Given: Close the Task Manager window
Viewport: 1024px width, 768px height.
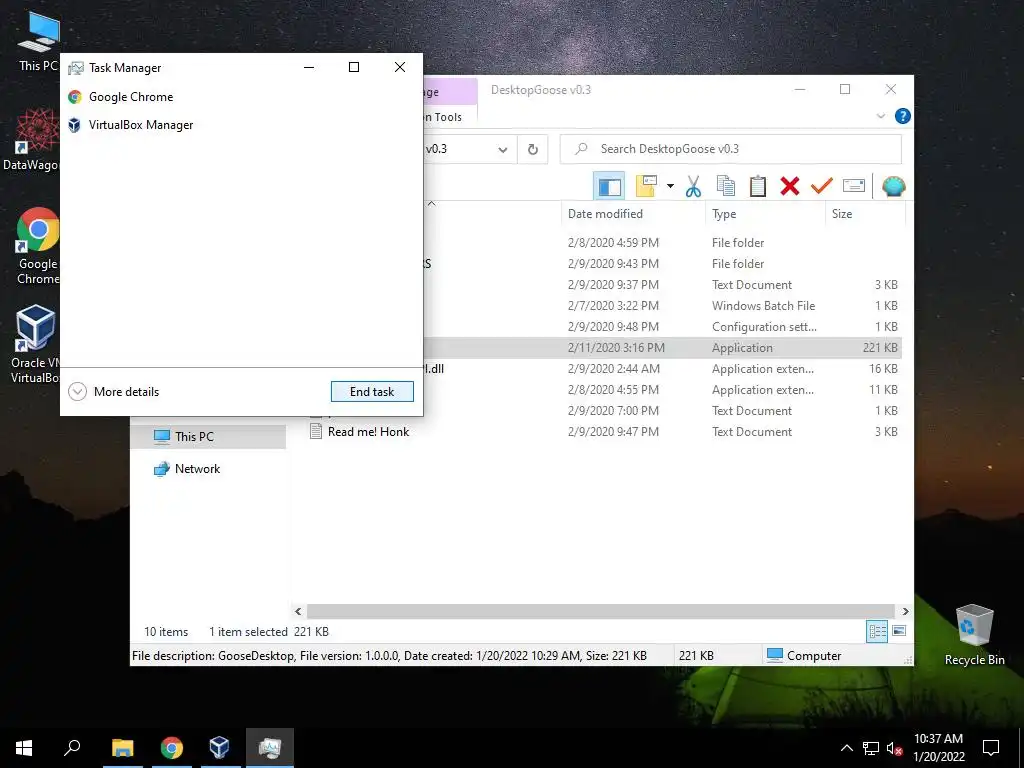Looking at the screenshot, I should click(400, 67).
